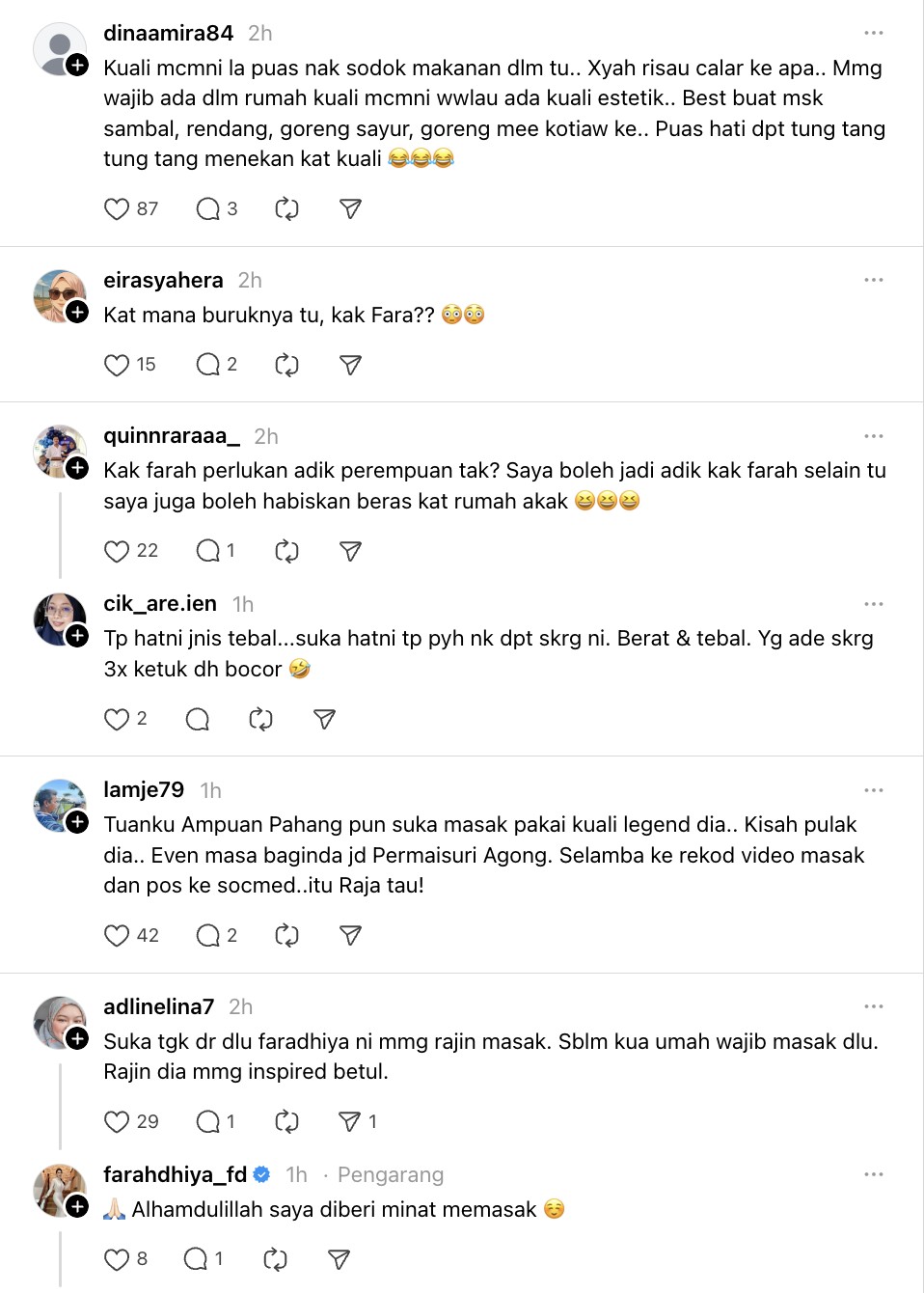Open replies on dinaamira84's comment
This screenshot has width=924, height=1293.
208,209
